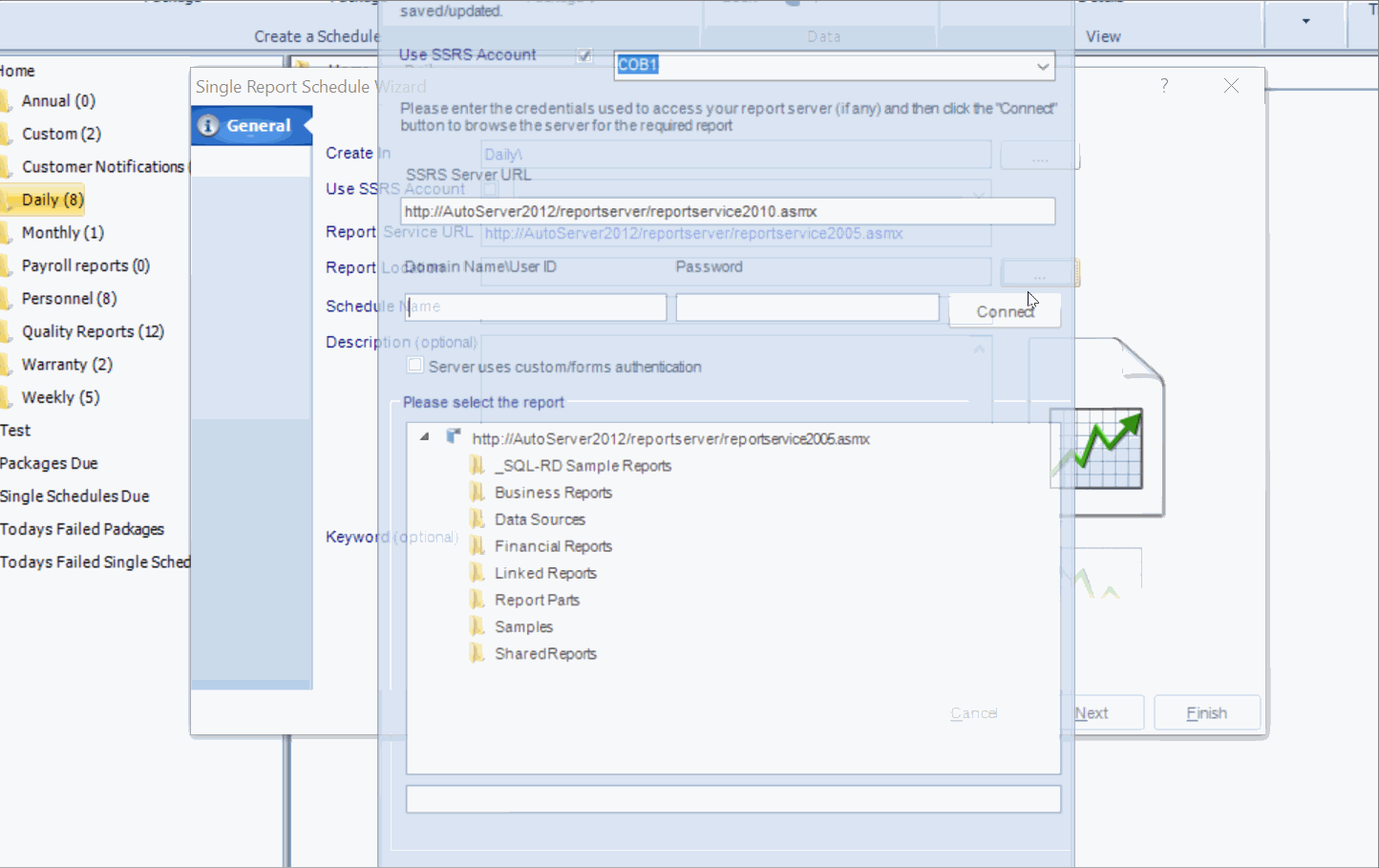Click the Financial Reports folder icon
This screenshot has height=868, width=1379.
(x=477, y=546)
